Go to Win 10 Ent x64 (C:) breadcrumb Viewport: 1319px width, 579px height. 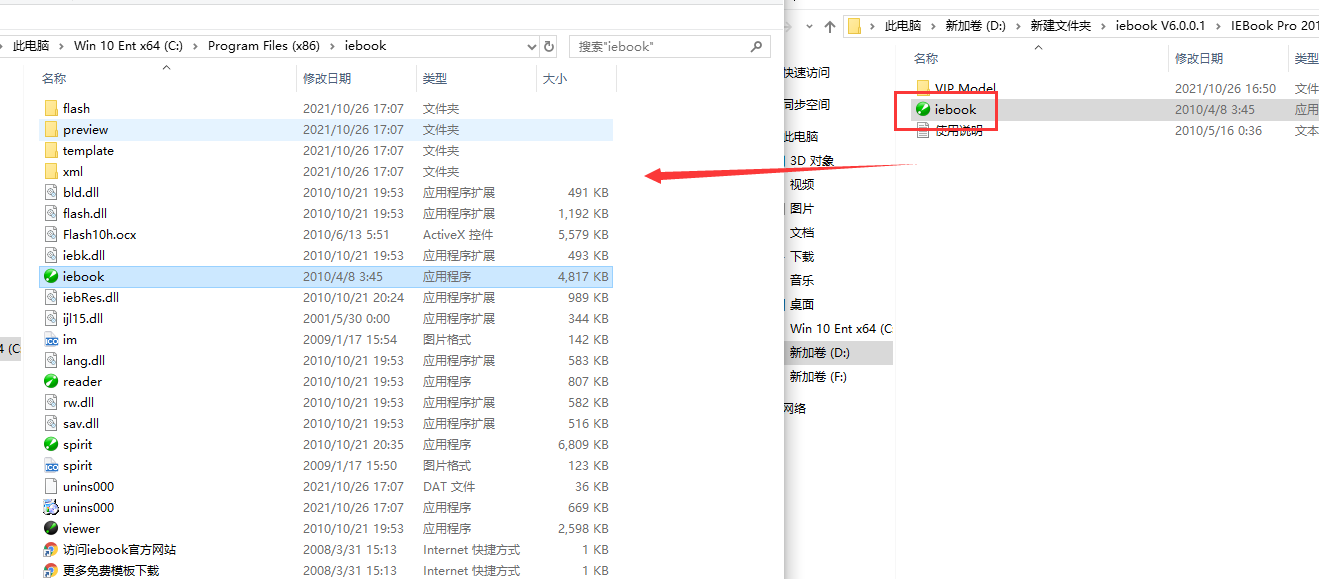(x=128, y=46)
